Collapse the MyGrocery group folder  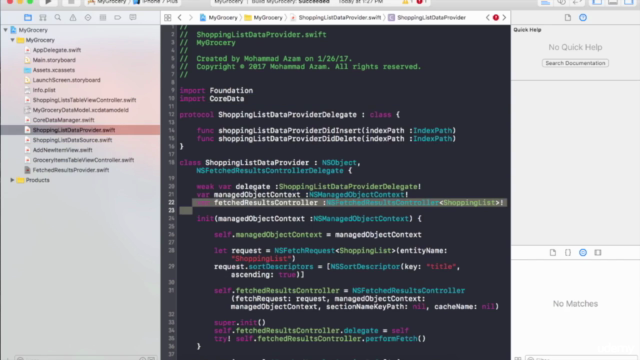point(13,40)
